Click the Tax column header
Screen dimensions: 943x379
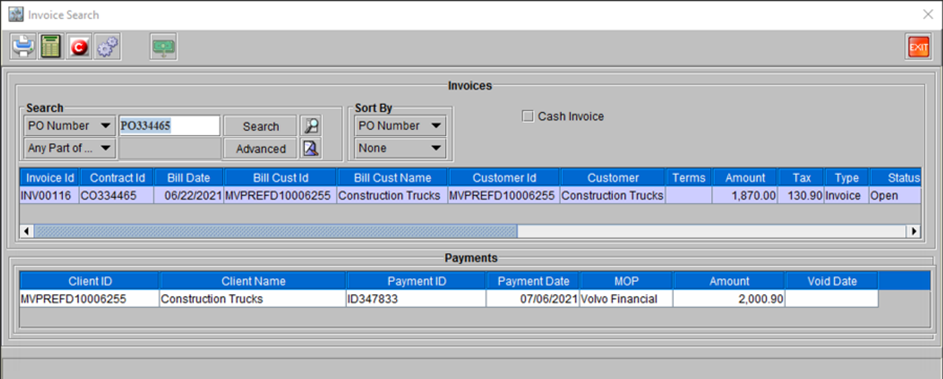pos(801,178)
